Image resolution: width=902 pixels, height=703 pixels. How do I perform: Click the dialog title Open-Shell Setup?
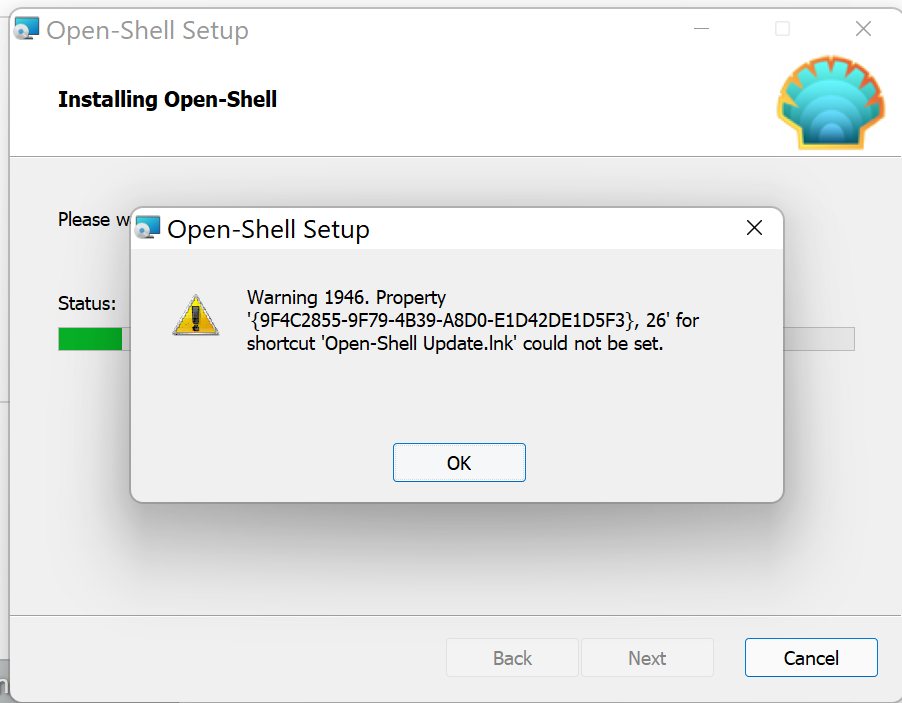tap(268, 229)
